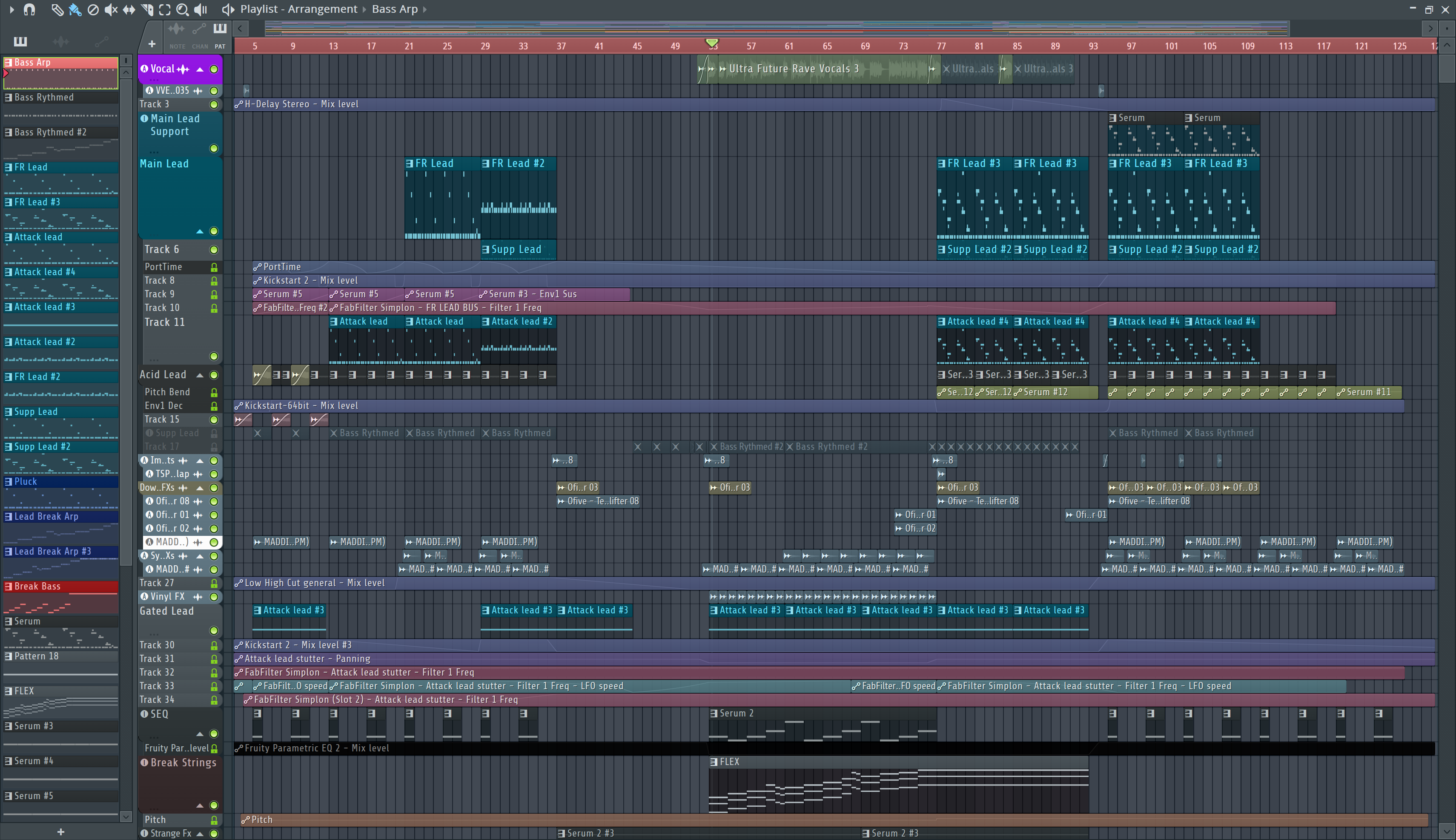Collapse the Dow..FXs group arrow
Image resolution: width=1456 pixels, height=840 pixels.
tap(200, 488)
